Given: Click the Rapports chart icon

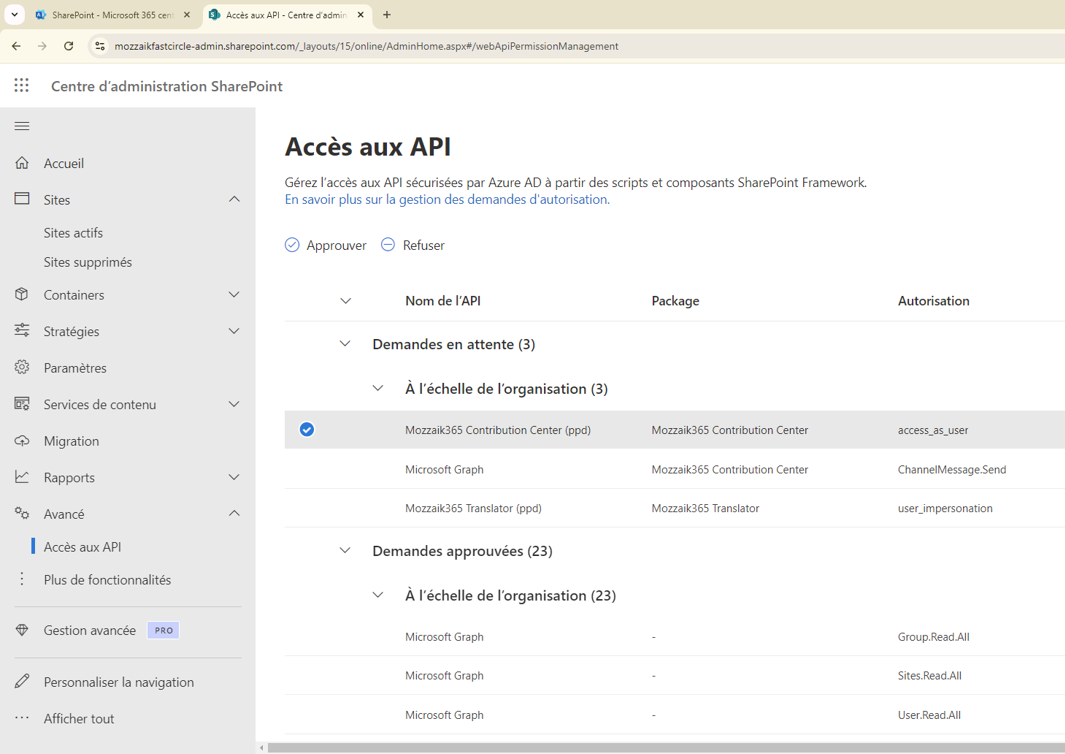Looking at the screenshot, I should click(22, 477).
